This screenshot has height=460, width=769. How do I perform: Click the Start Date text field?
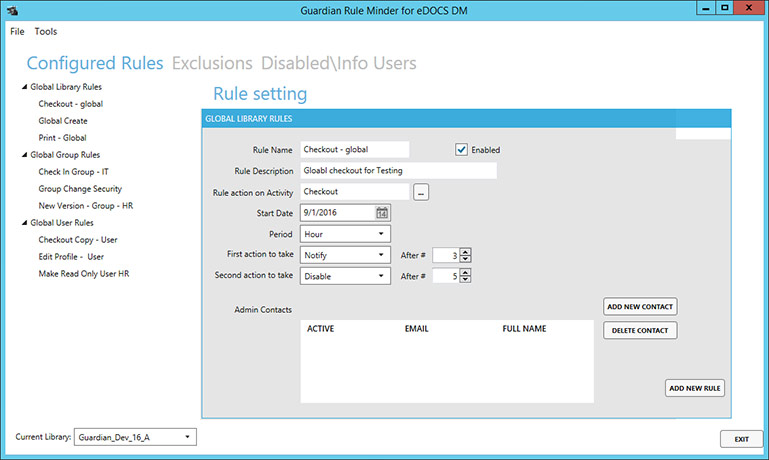337,213
